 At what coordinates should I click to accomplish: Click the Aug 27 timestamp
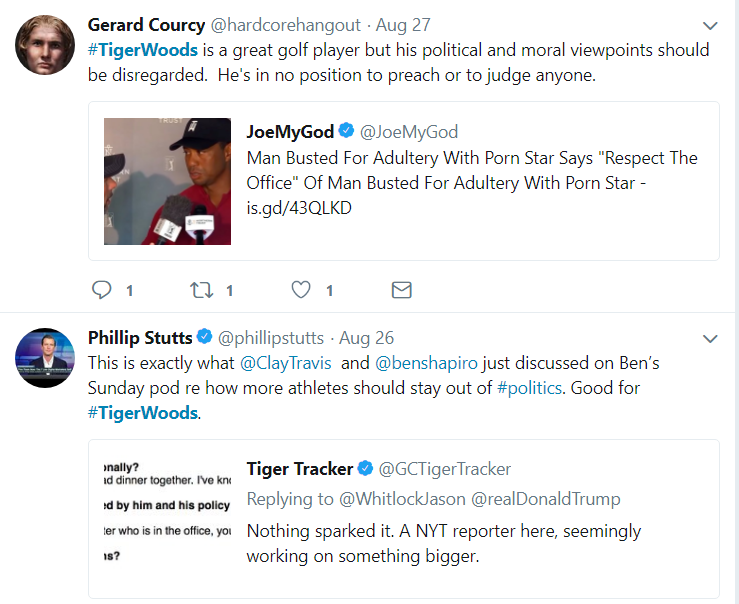click(403, 25)
